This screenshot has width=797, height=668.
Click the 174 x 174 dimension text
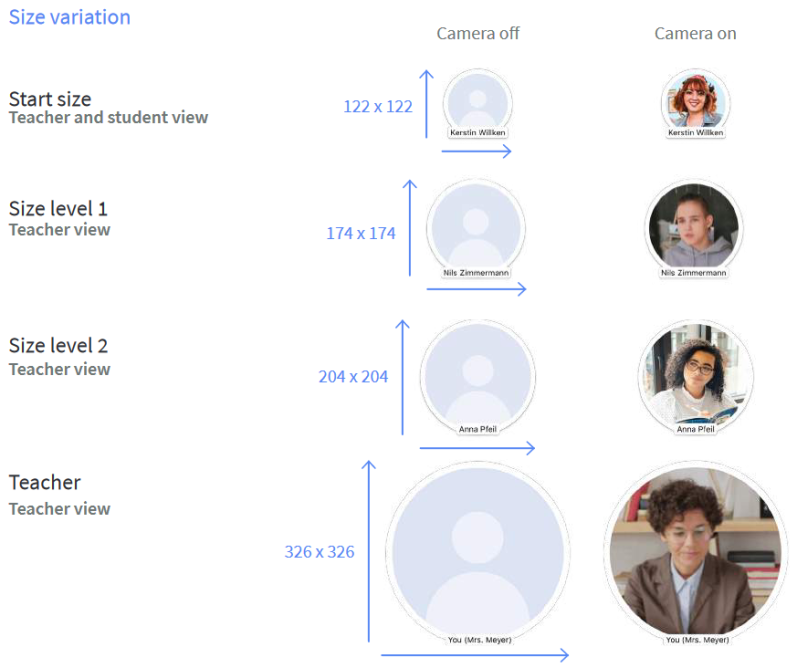(360, 233)
